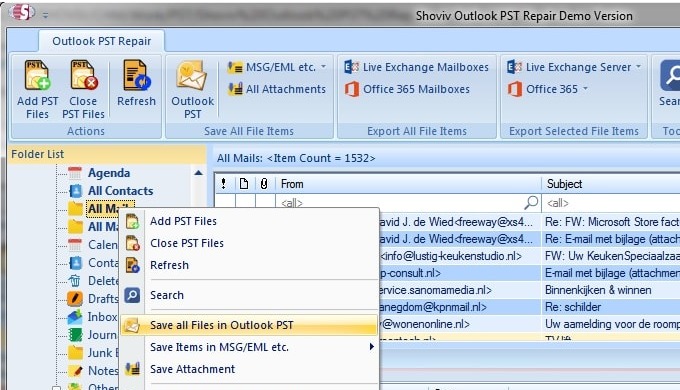Sort by attachment paperclip column
Viewport: 680px width, 390px height.
pos(264,184)
